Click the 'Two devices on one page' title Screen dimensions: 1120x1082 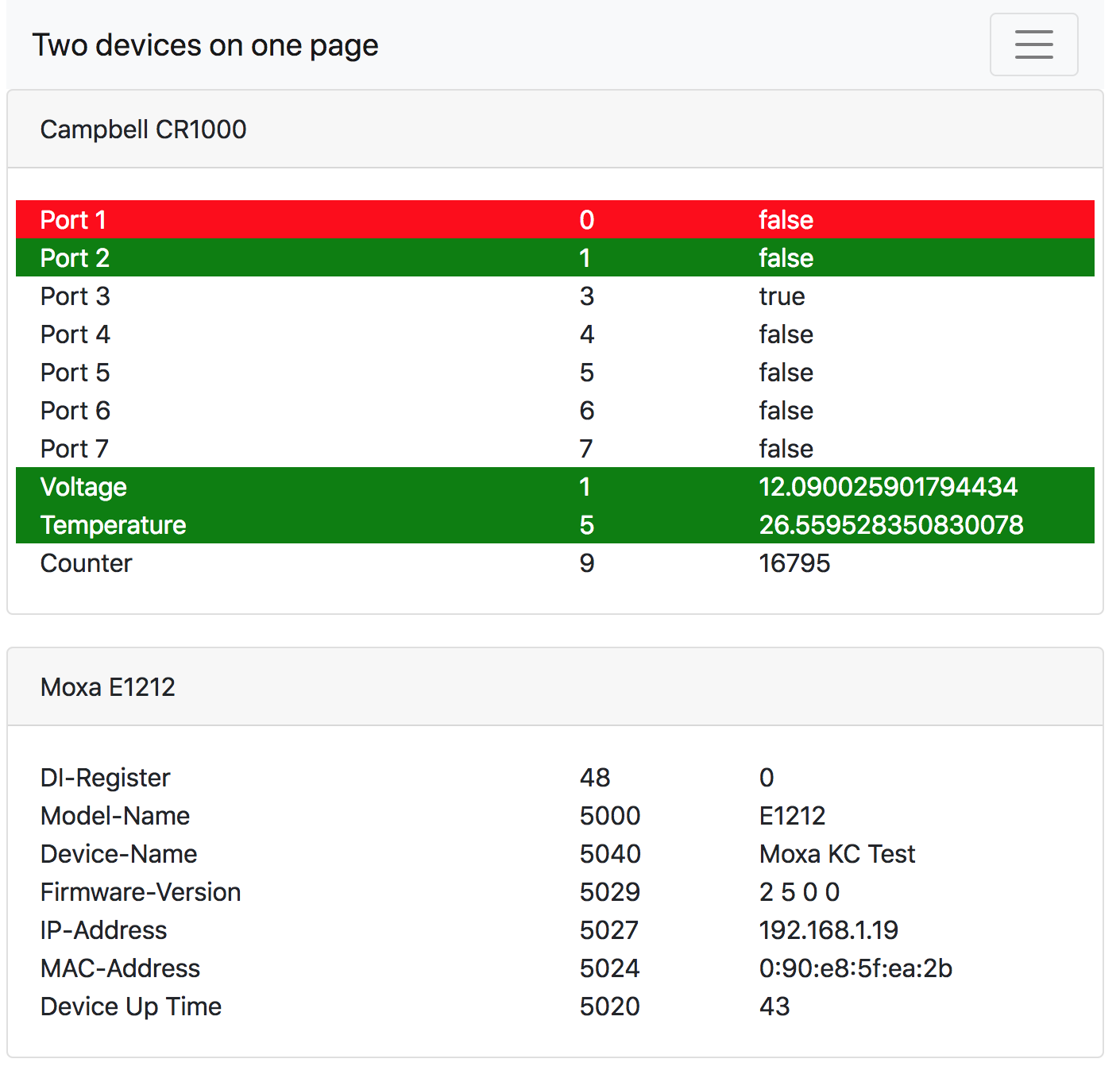pyautogui.click(x=205, y=45)
